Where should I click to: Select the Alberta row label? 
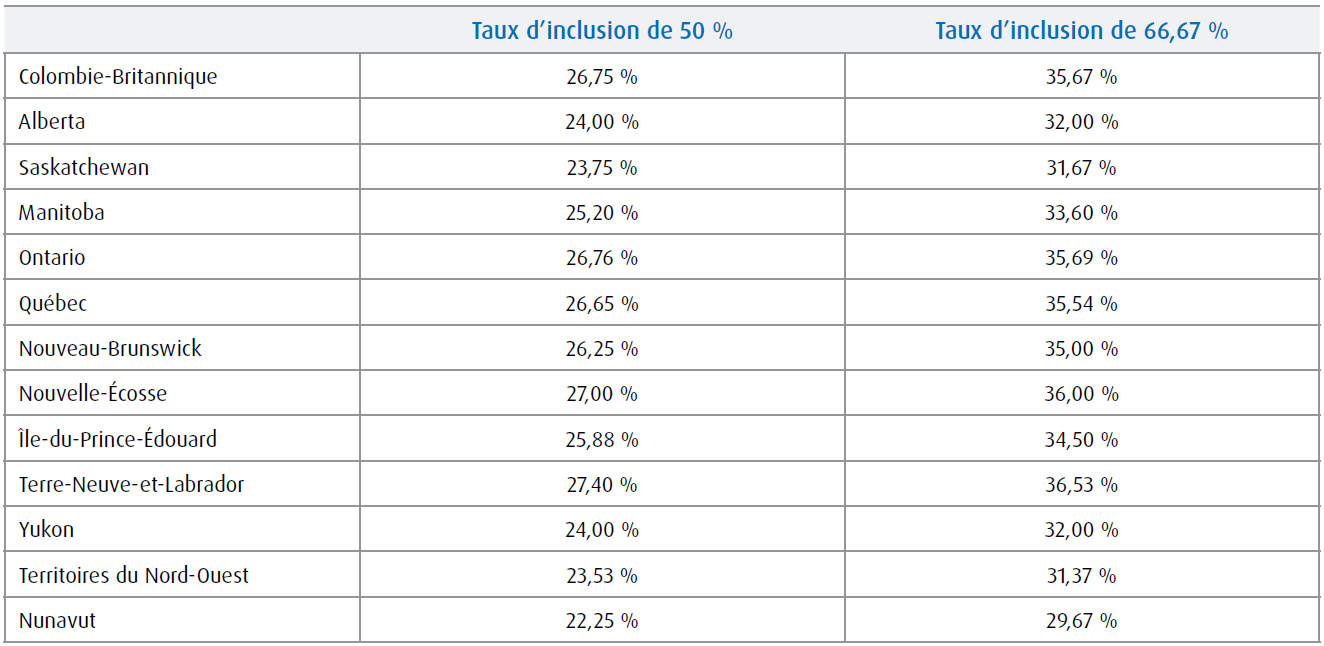[52, 122]
